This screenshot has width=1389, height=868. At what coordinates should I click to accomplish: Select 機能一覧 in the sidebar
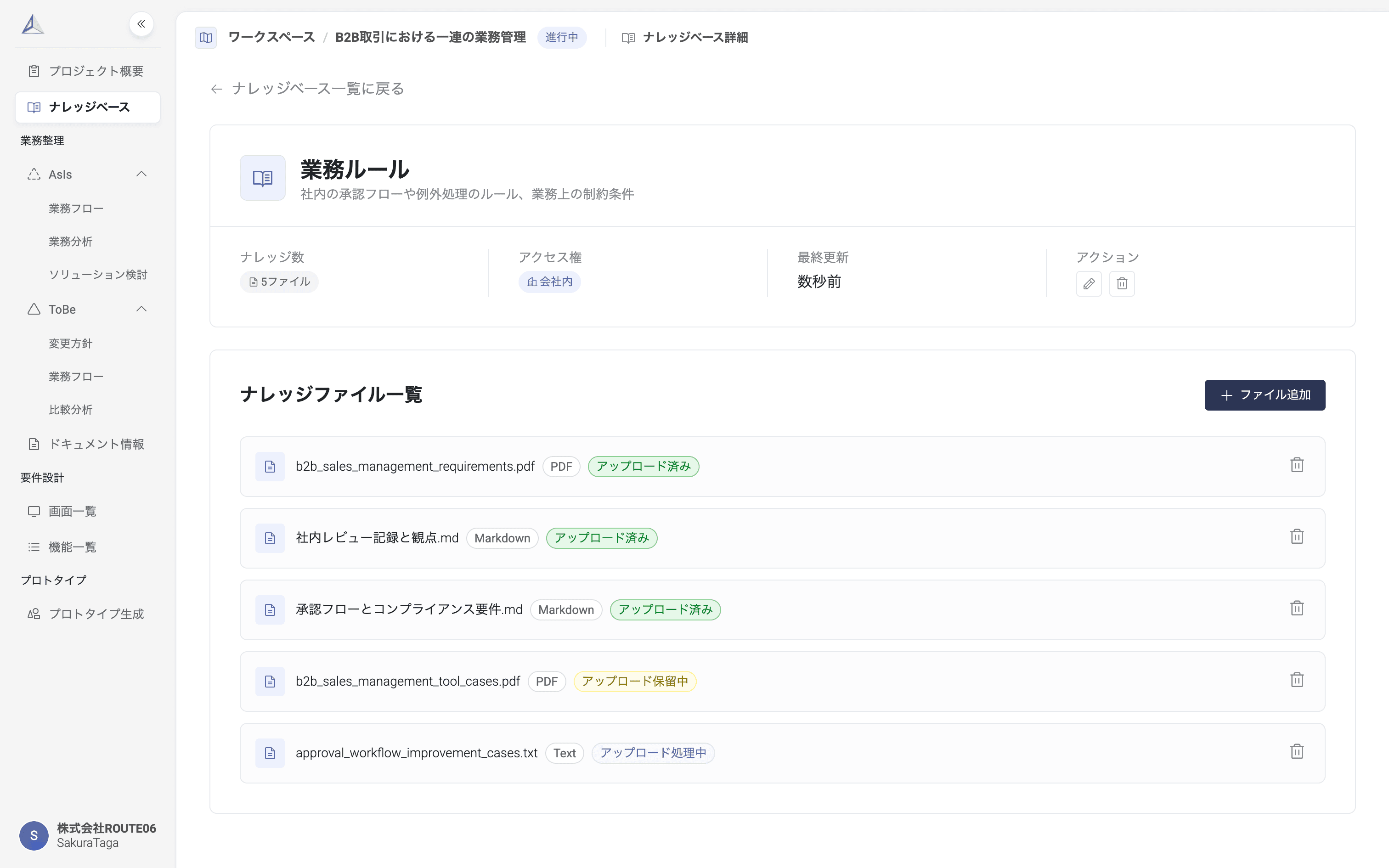coord(72,547)
